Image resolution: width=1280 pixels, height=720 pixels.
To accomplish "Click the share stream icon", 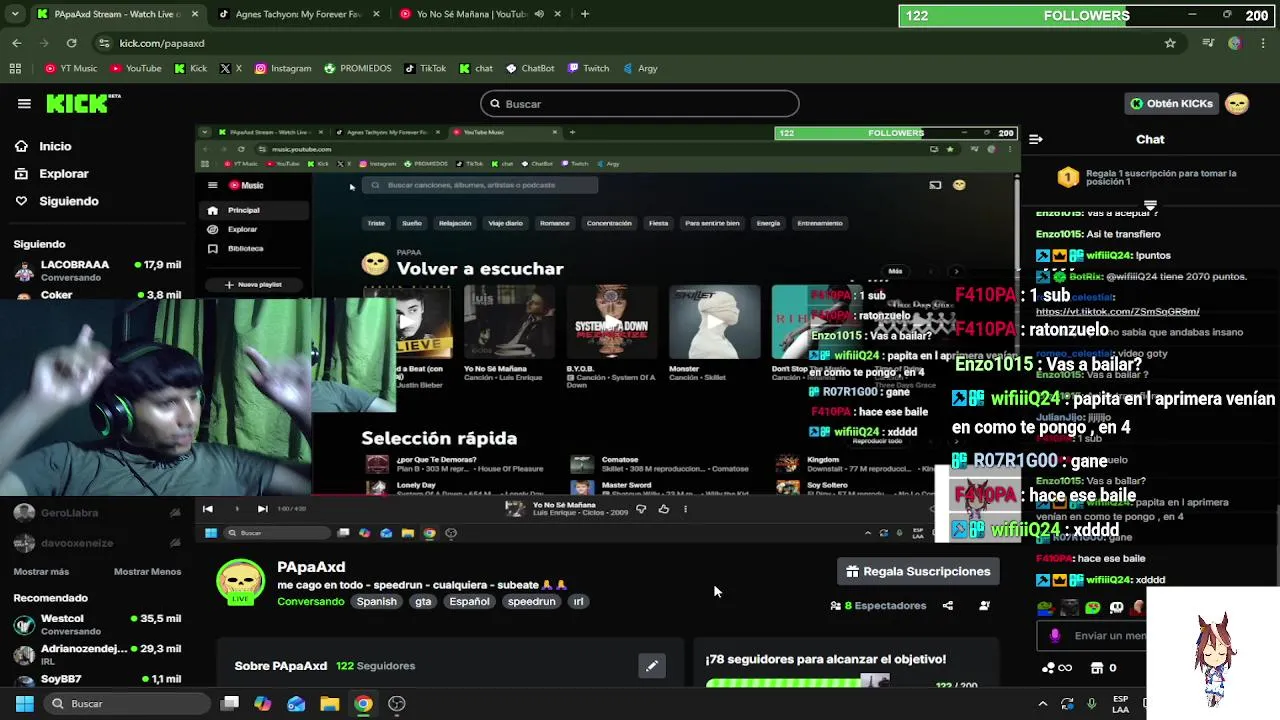I will [x=948, y=606].
